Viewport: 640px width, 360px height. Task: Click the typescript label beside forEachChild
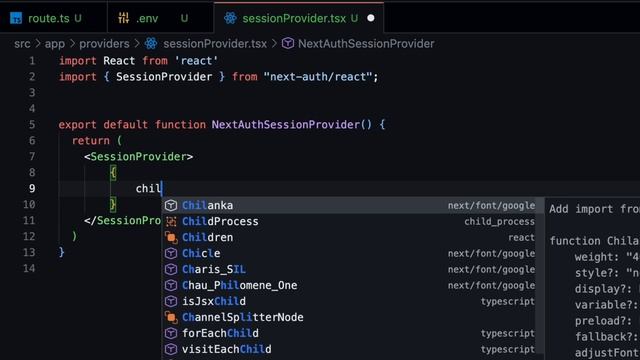[x=508, y=333]
